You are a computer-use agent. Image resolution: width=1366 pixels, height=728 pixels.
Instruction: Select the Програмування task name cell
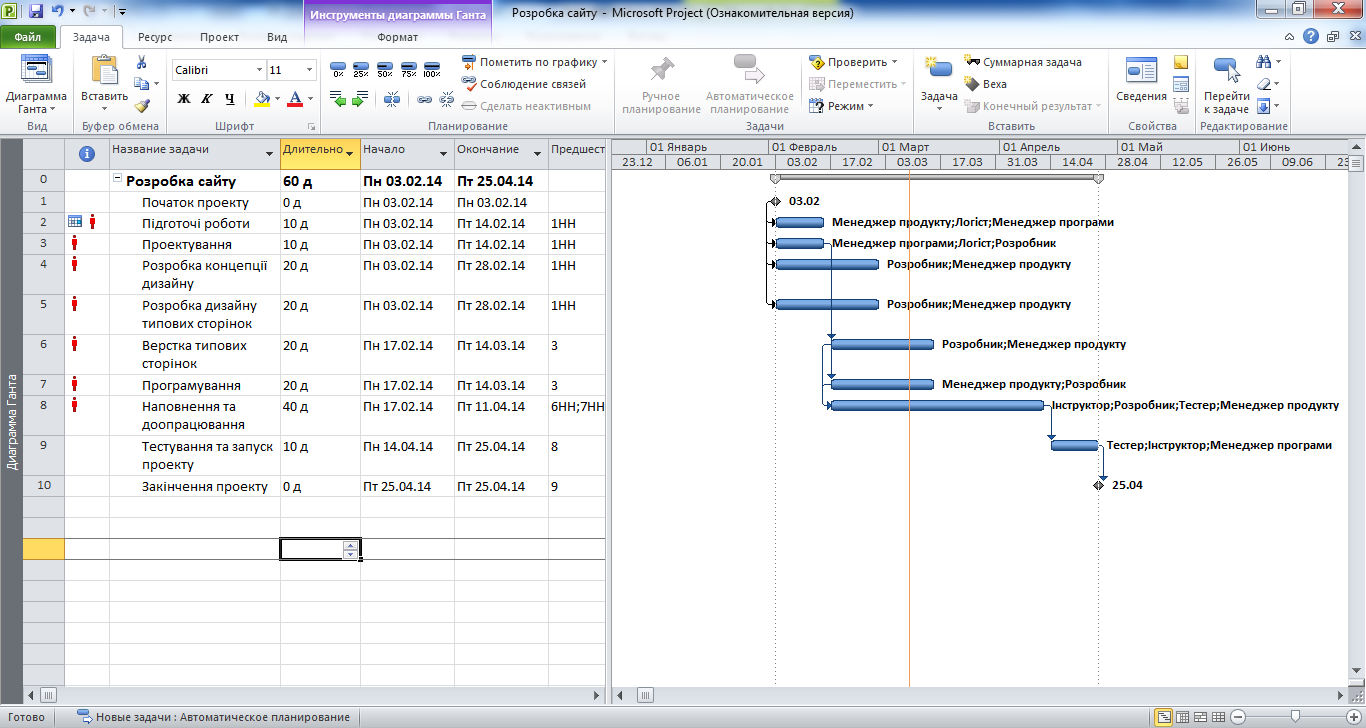(195, 385)
